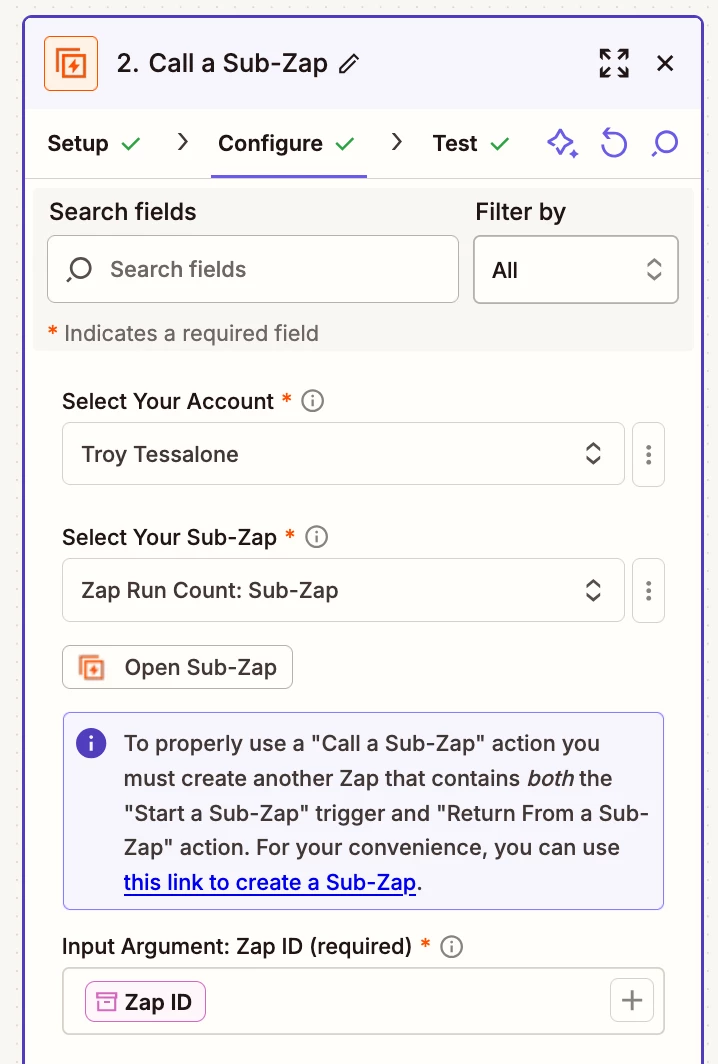
Task: Click the Open Sub-Zap button
Action: click(x=177, y=667)
